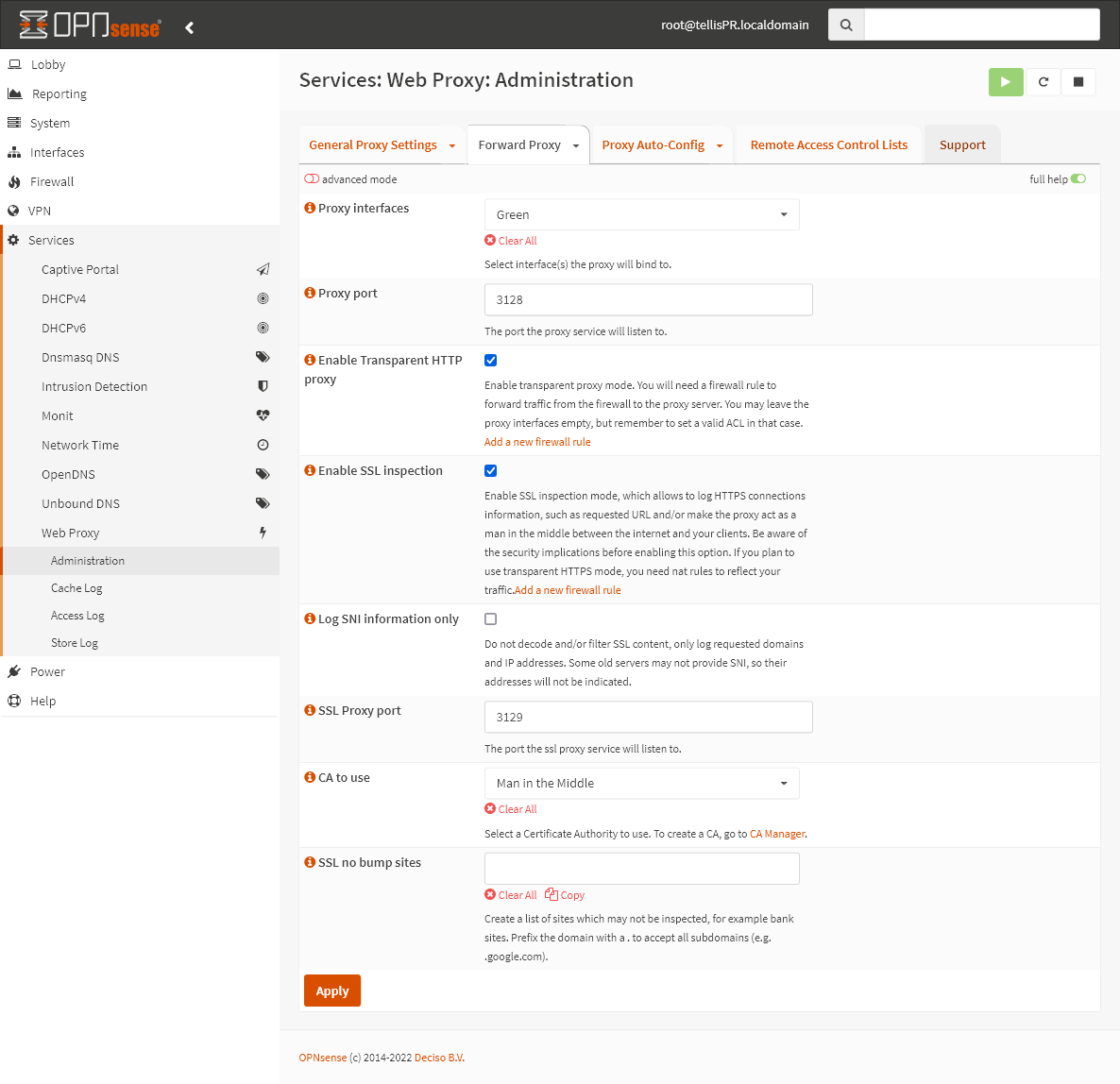Follow the CA Manager link

[776, 834]
